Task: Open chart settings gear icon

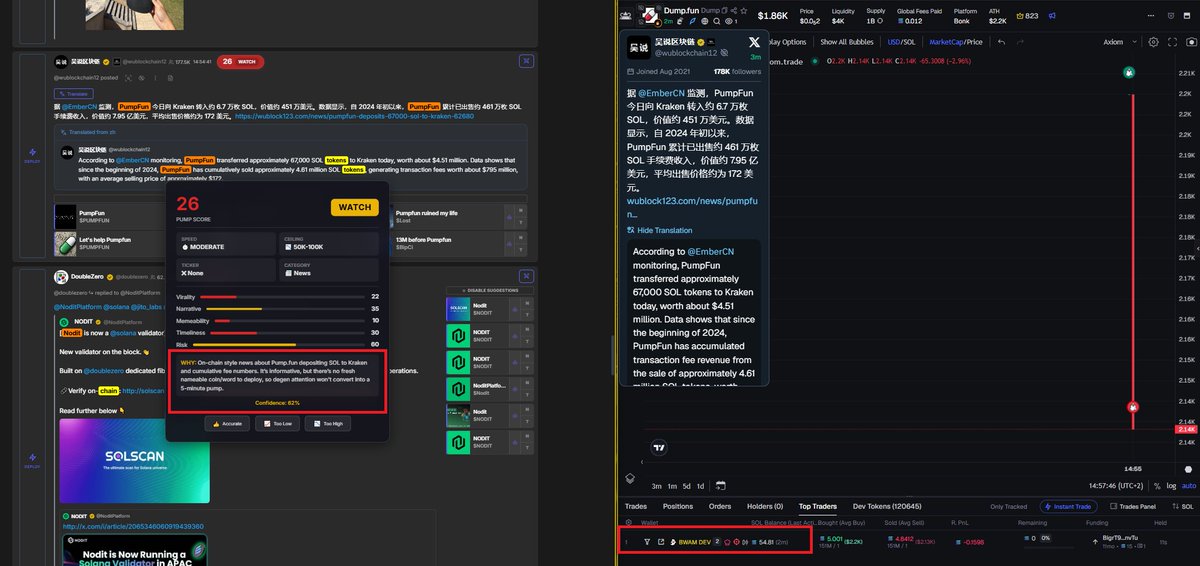Action: coord(1153,42)
